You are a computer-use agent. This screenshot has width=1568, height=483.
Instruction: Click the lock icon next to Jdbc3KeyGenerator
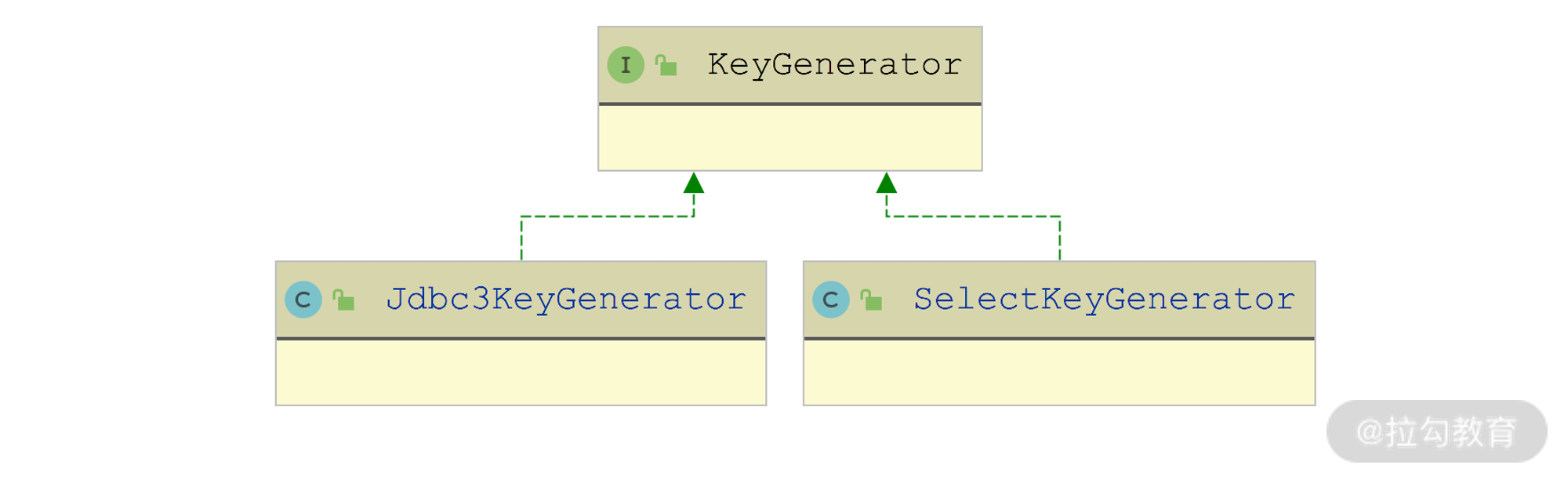(x=343, y=300)
